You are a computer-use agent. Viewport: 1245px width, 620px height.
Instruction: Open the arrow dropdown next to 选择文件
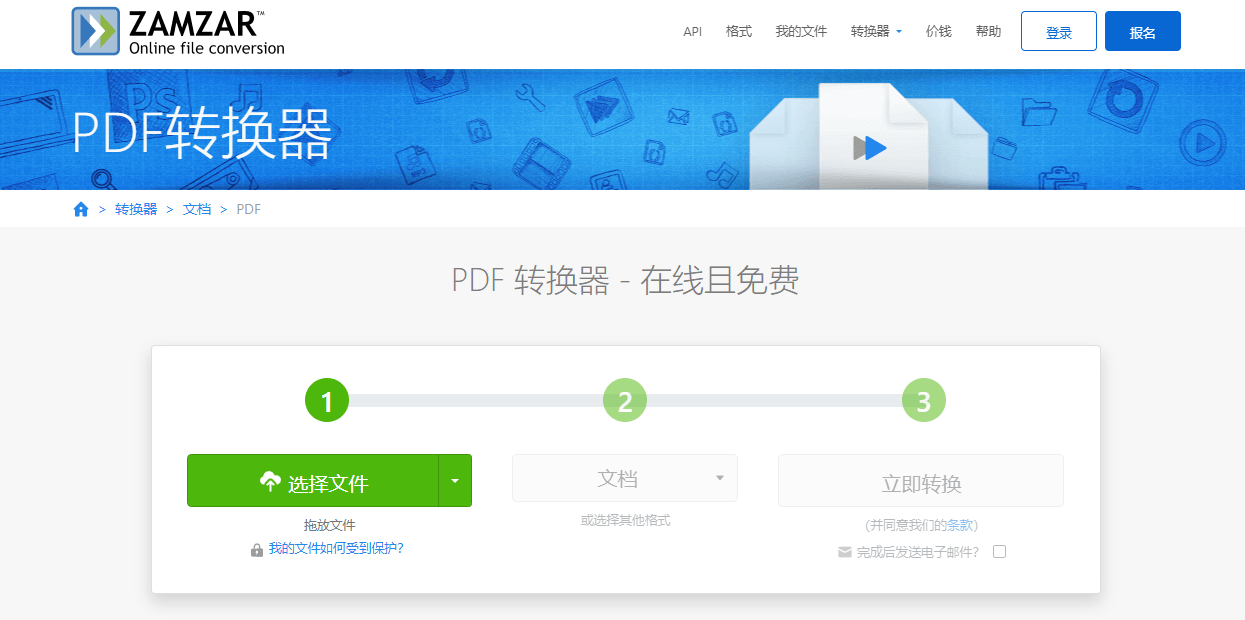pyautogui.click(x=455, y=481)
